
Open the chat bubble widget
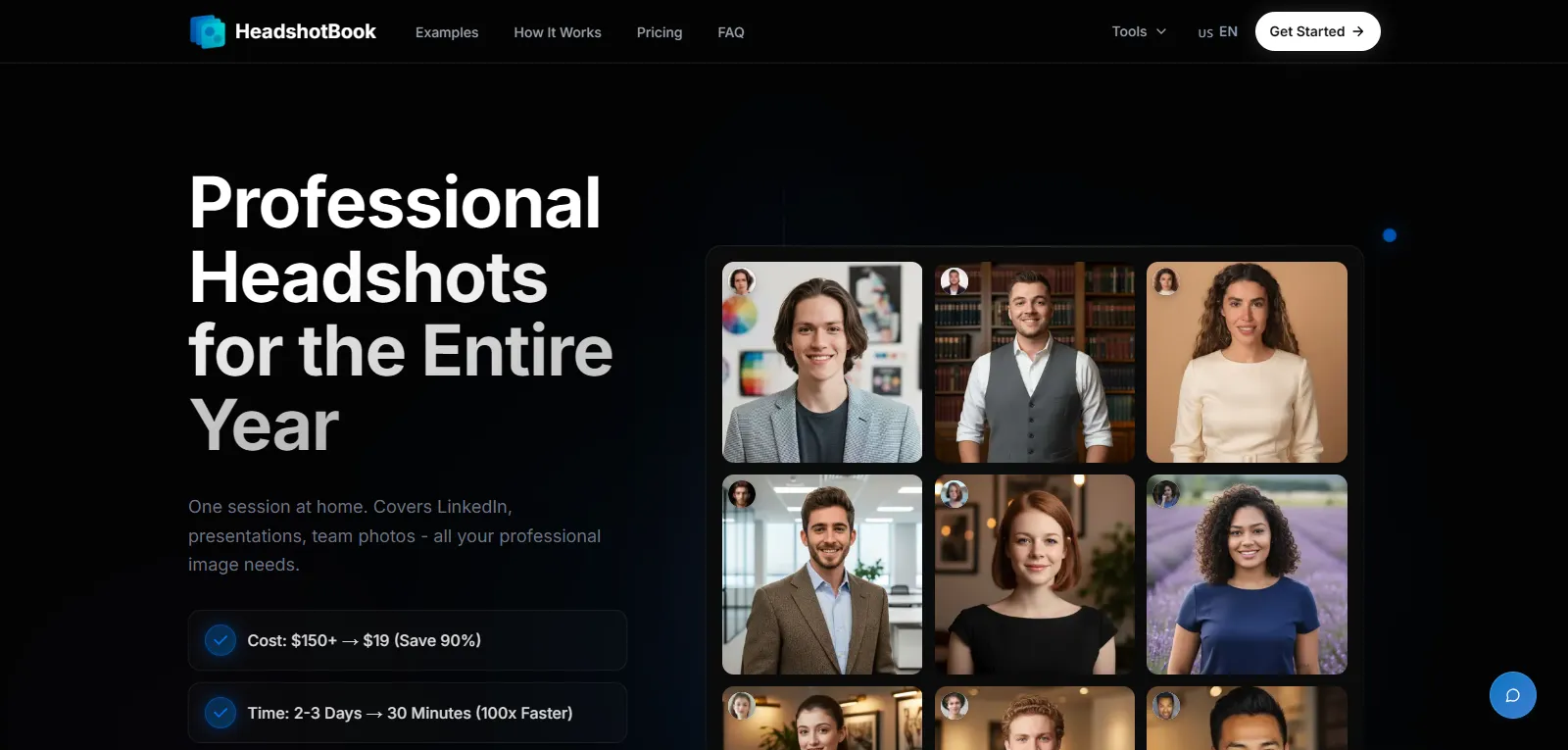point(1512,695)
